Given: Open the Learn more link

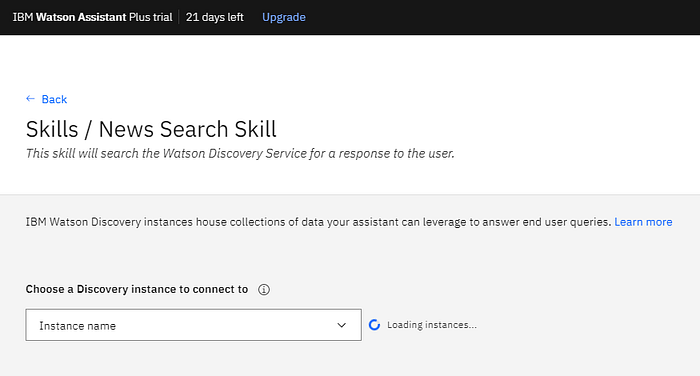Looking at the screenshot, I should point(643,222).
